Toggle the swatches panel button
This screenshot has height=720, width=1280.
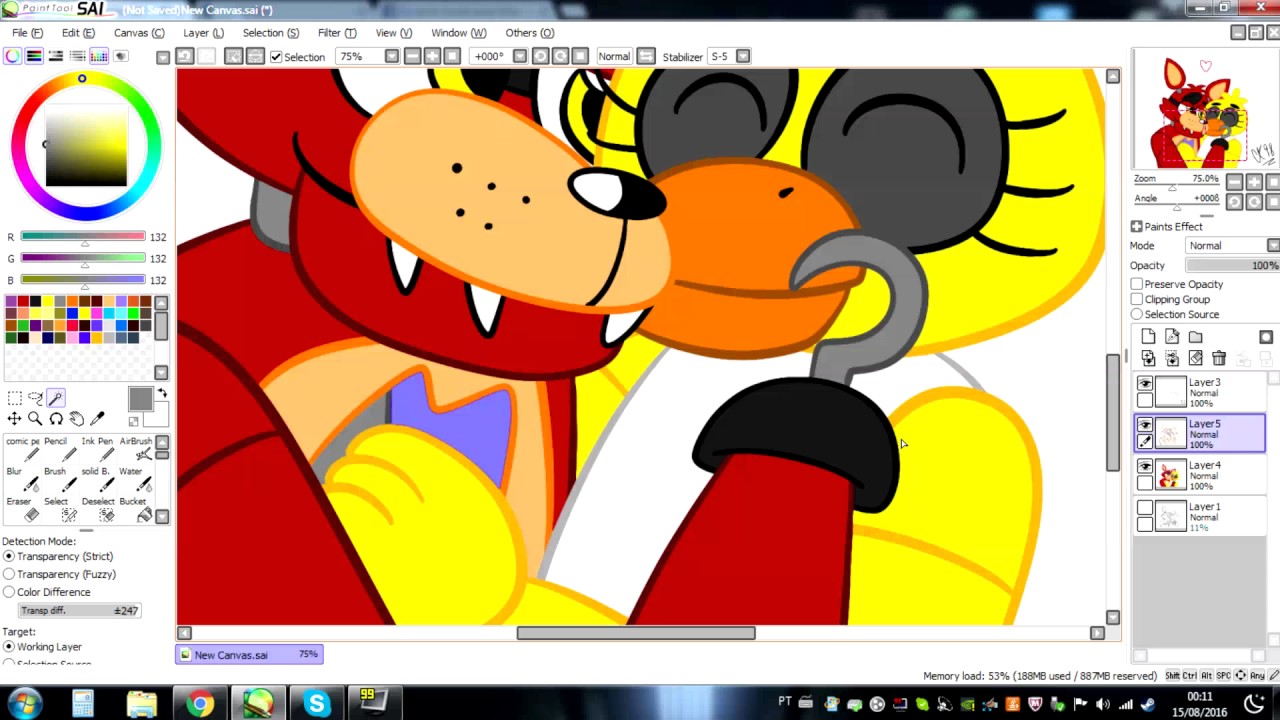point(100,56)
